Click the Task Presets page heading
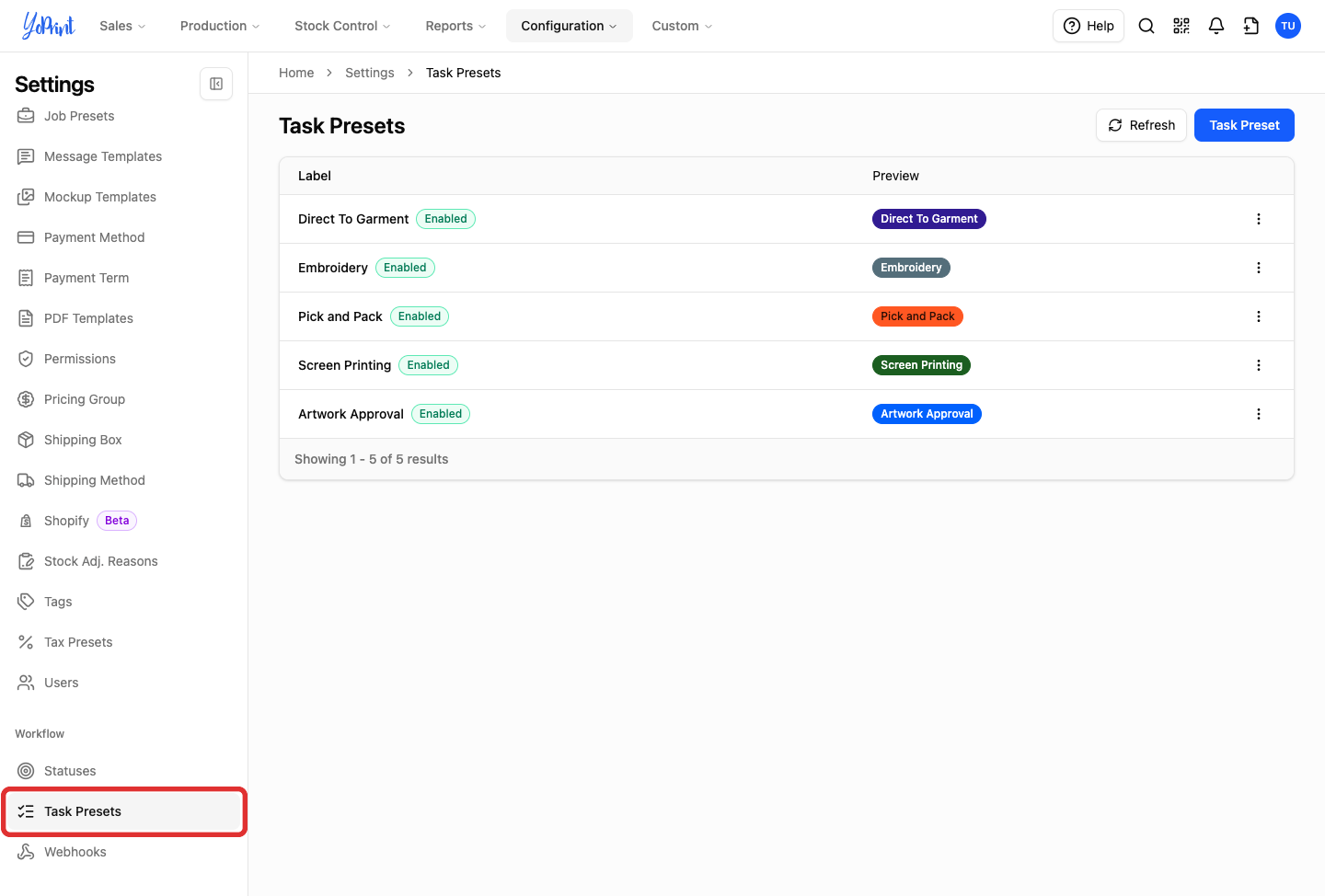Viewport: 1325px width, 896px height. click(342, 126)
